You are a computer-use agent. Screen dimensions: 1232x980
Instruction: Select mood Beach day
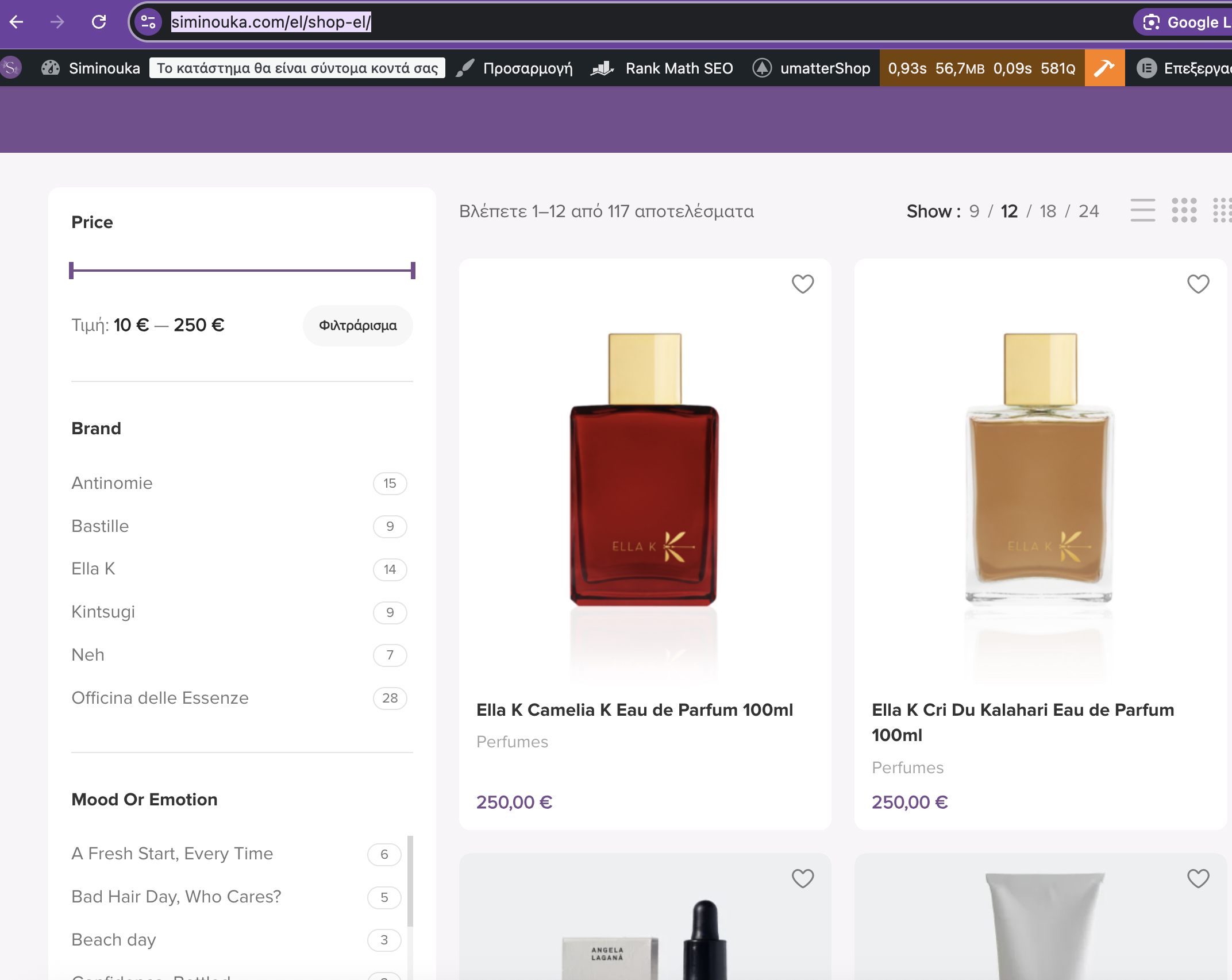[113, 940]
